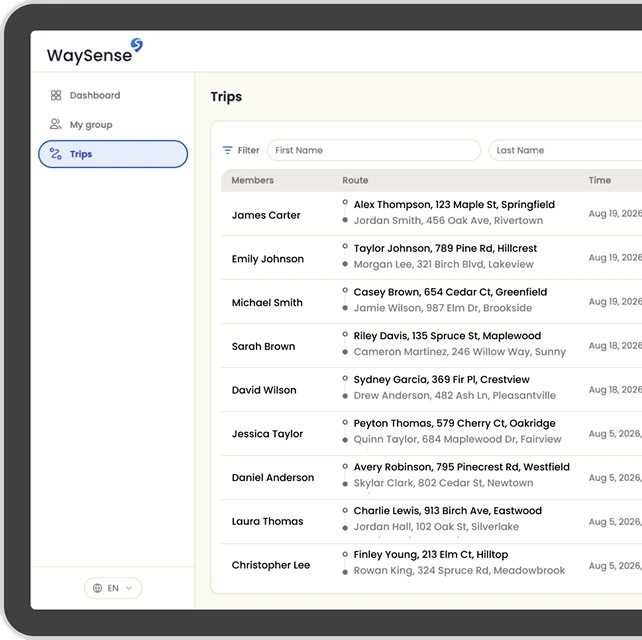The width and height of the screenshot is (642, 640).
Task: Click the Trips page heading
Action: click(x=226, y=97)
